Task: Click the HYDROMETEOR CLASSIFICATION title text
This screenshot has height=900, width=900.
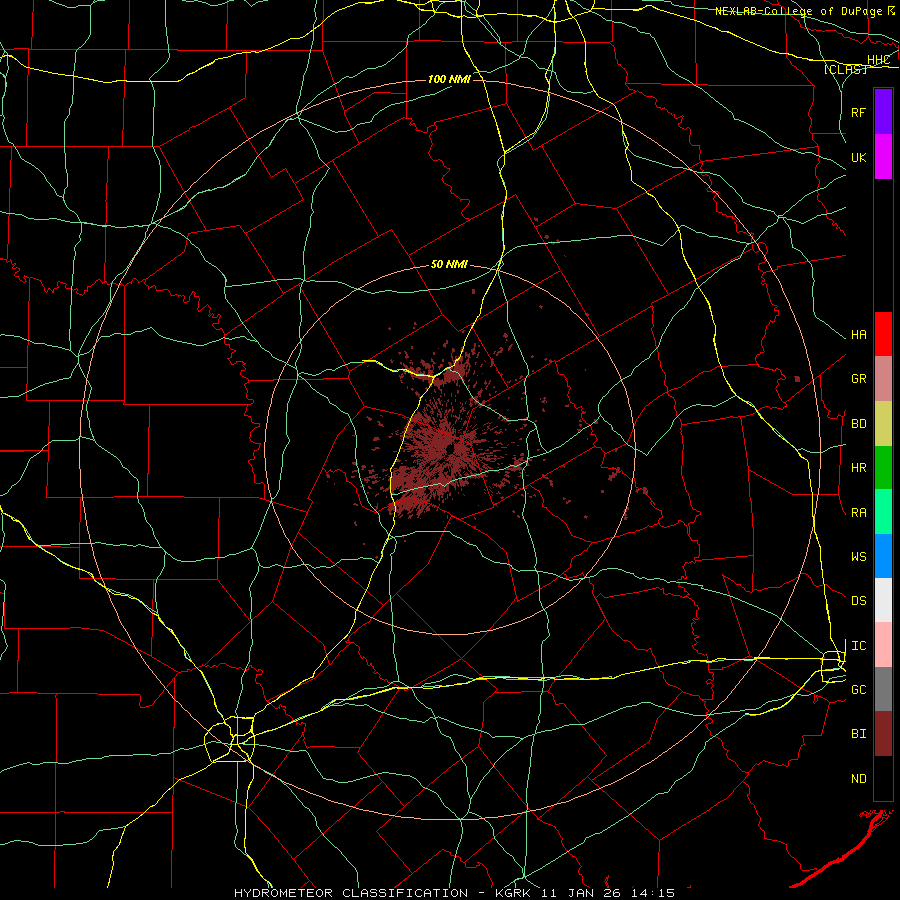Action: pyautogui.click(x=351, y=893)
